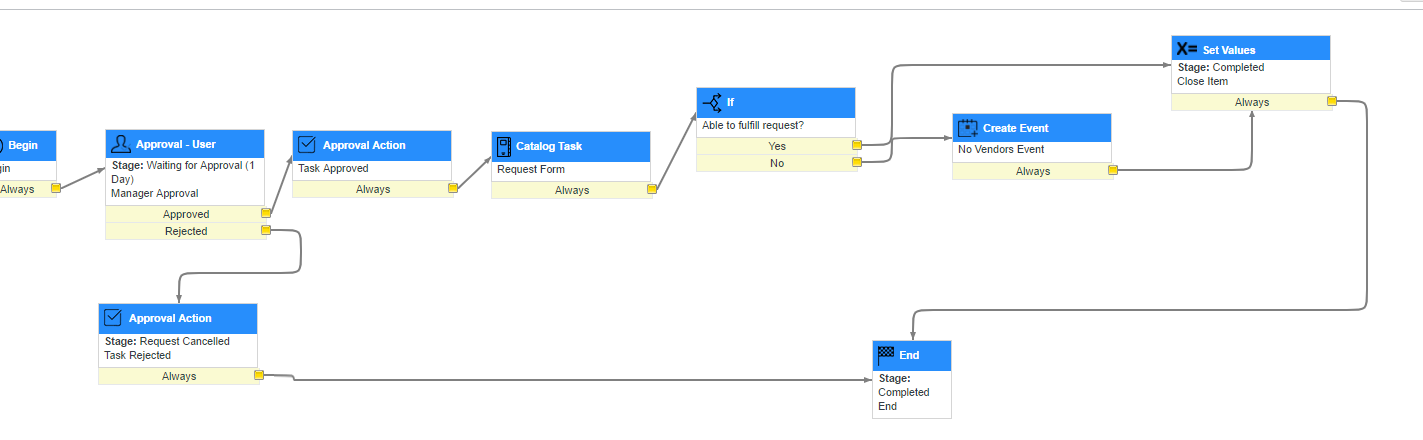Click 'Task Rejected' description text
The width and height of the screenshot is (1423, 440).
click(x=138, y=355)
